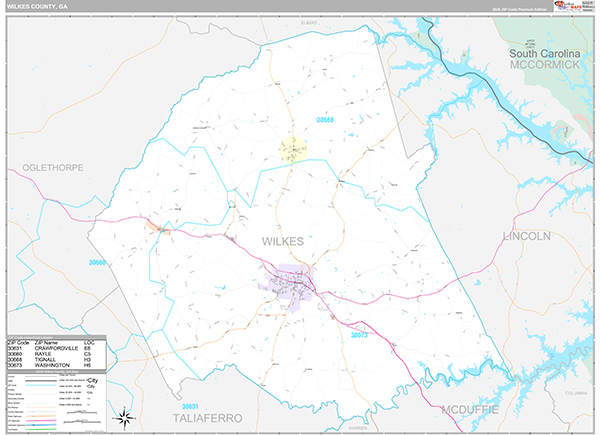Click the green line sample in the legend

pyautogui.click(x=41, y=429)
